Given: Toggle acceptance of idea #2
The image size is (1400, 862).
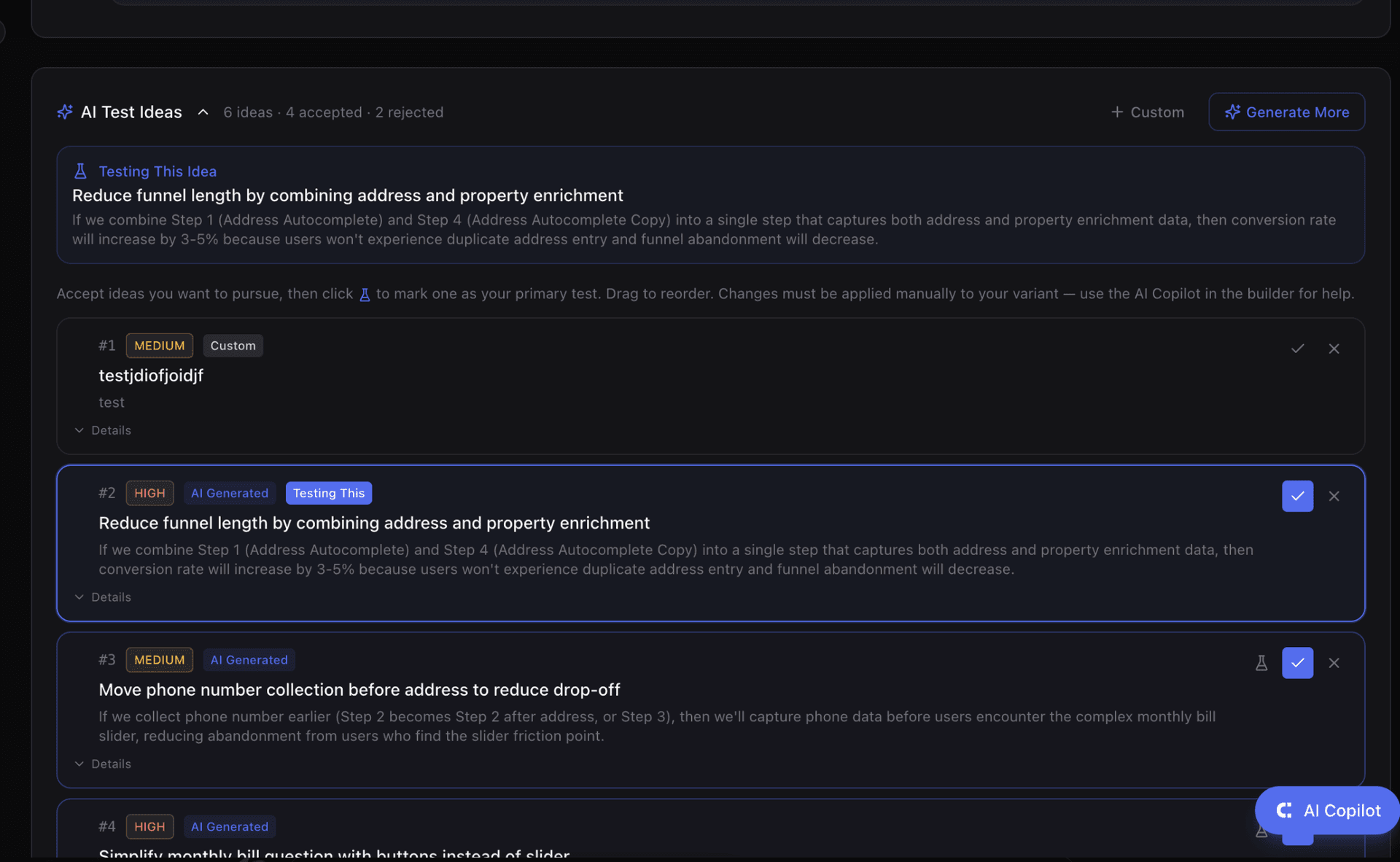Looking at the screenshot, I should [1297, 497].
